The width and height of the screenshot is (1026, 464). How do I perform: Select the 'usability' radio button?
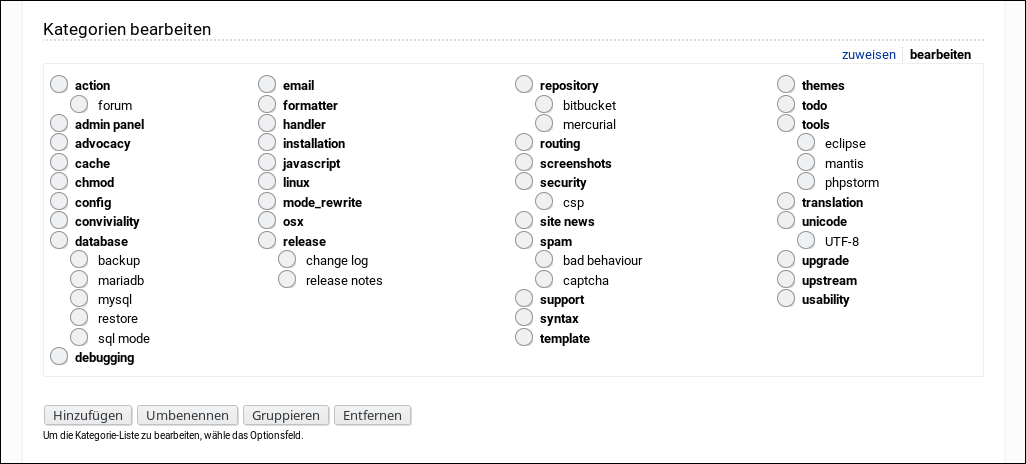(786, 299)
